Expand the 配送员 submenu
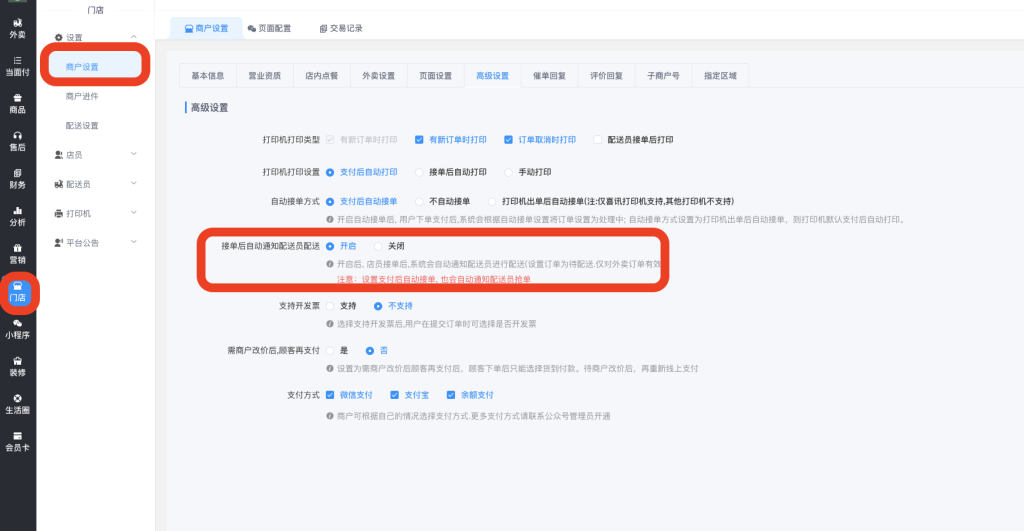 tap(95, 184)
